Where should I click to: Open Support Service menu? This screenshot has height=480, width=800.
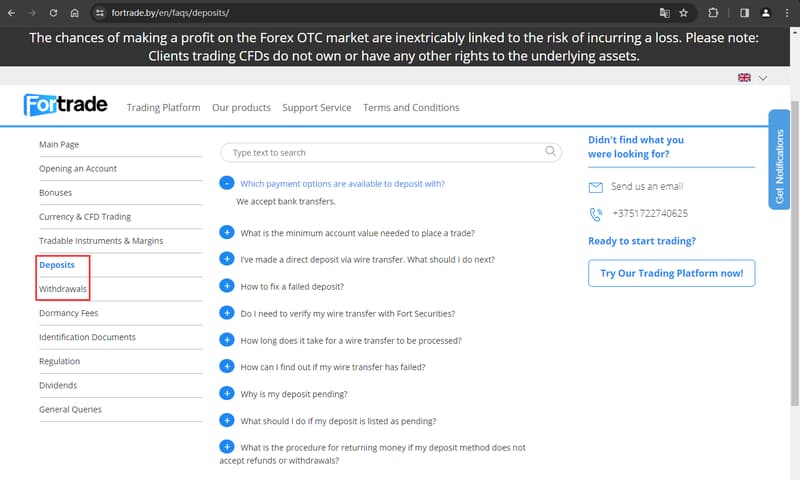coord(316,108)
